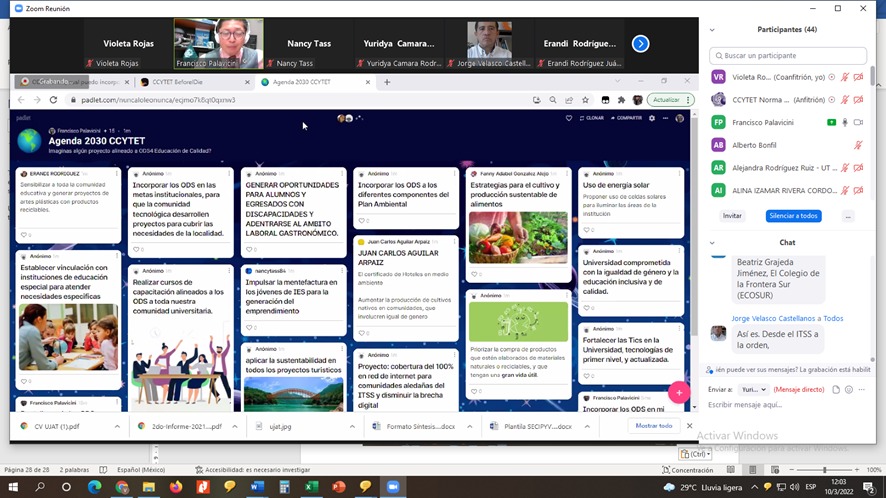Open Microsoft Edge from the taskbar
Viewport: 886px width, 498px height.
(x=94, y=486)
